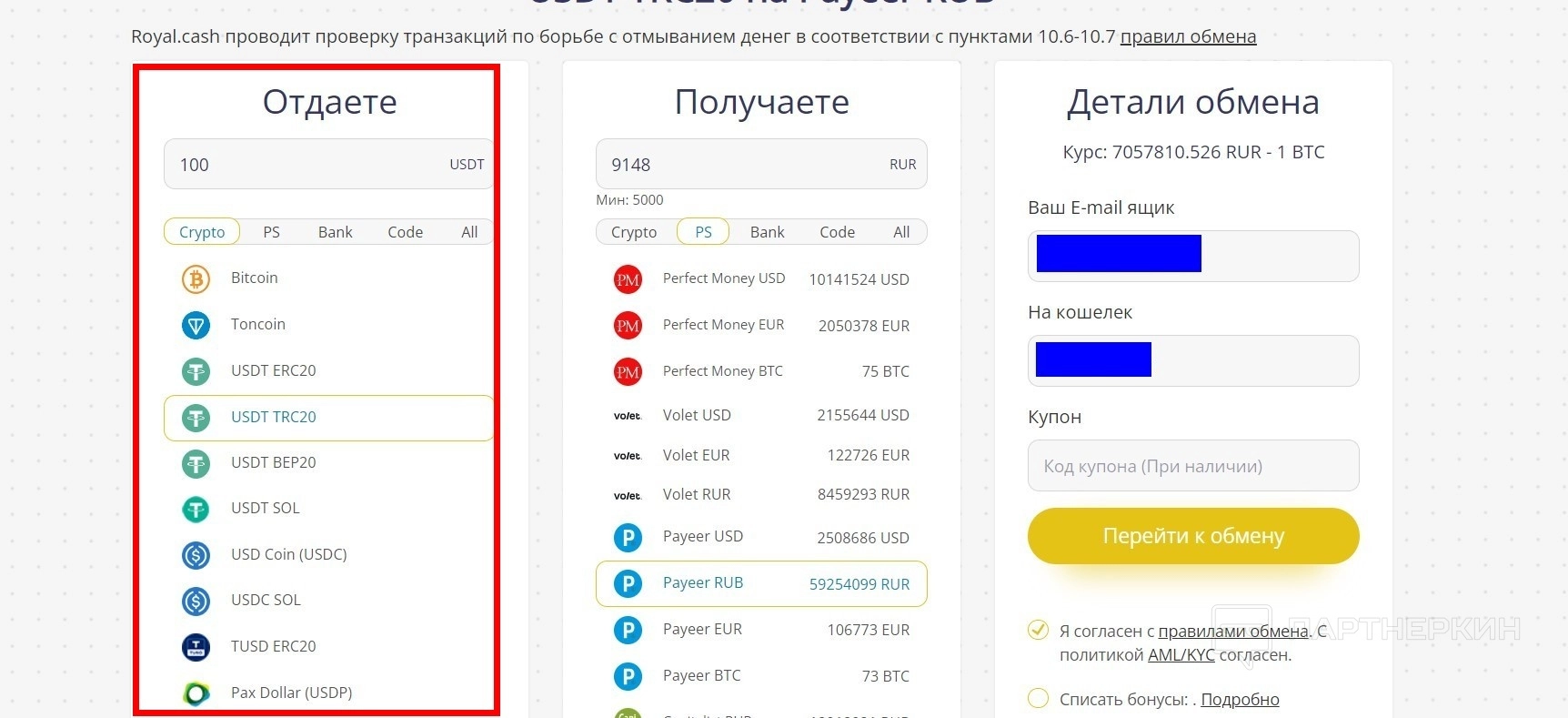Click the 'На кошелек' wallet input field
The image size is (1568, 718).
click(x=1193, y=360)
